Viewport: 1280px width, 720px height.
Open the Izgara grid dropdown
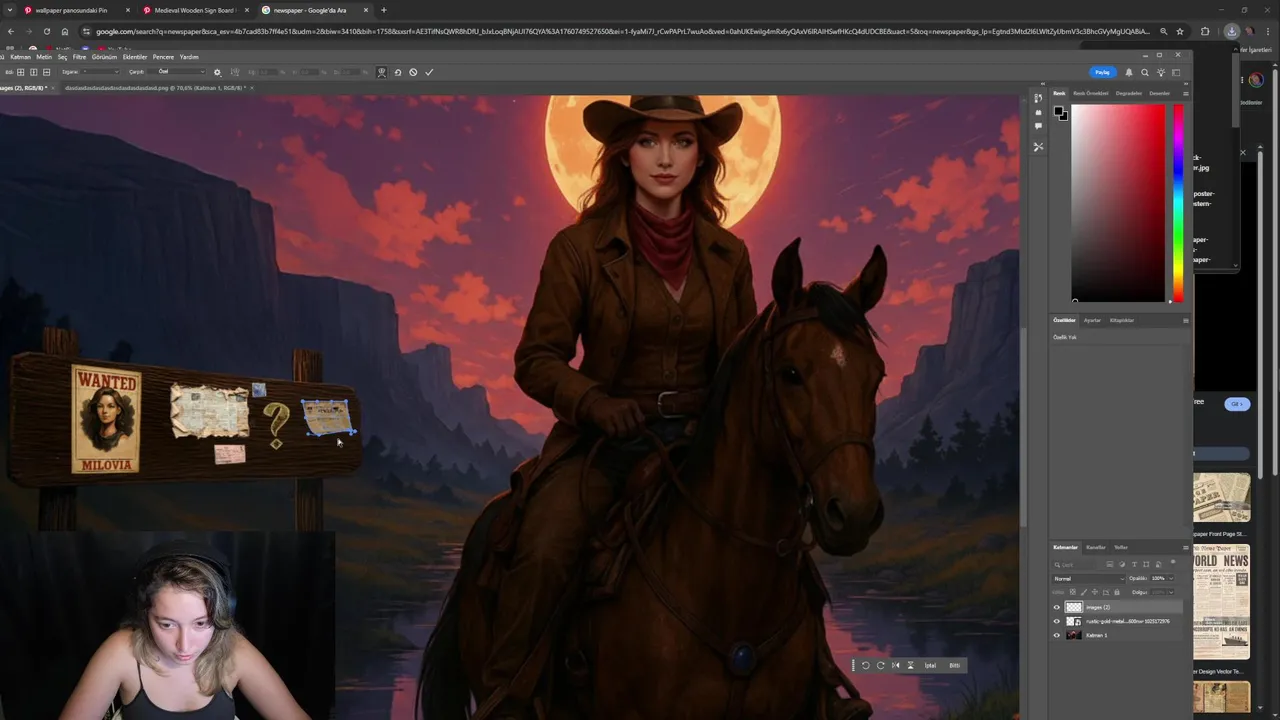(x=101, y=72)
